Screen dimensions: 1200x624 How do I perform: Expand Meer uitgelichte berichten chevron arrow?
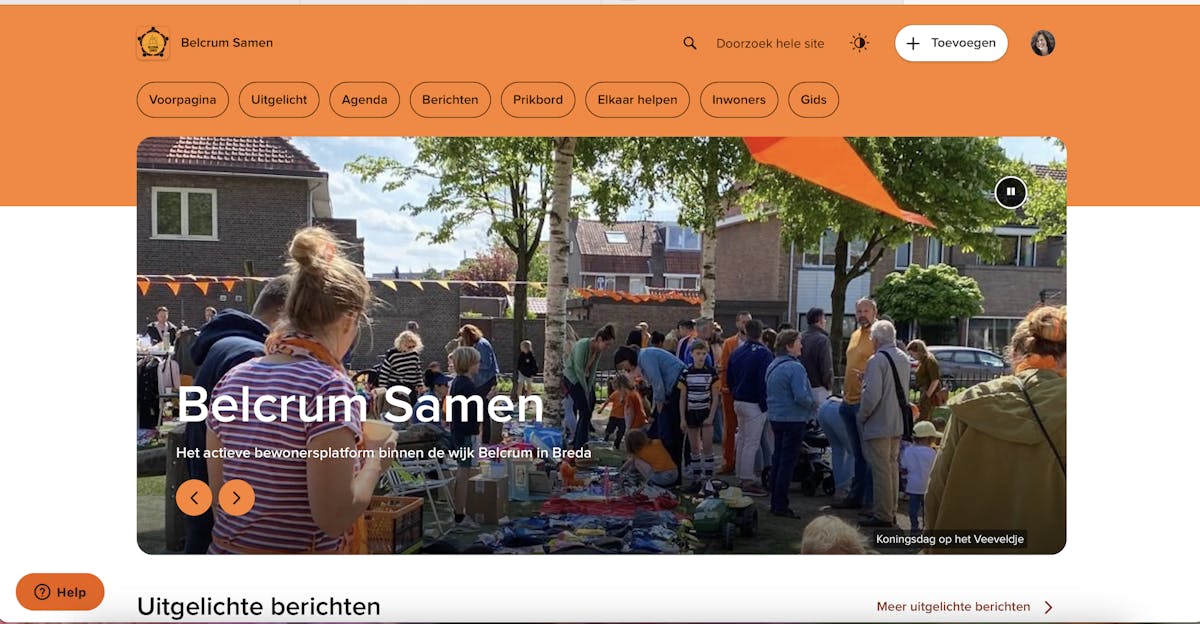coord(1048,607)
